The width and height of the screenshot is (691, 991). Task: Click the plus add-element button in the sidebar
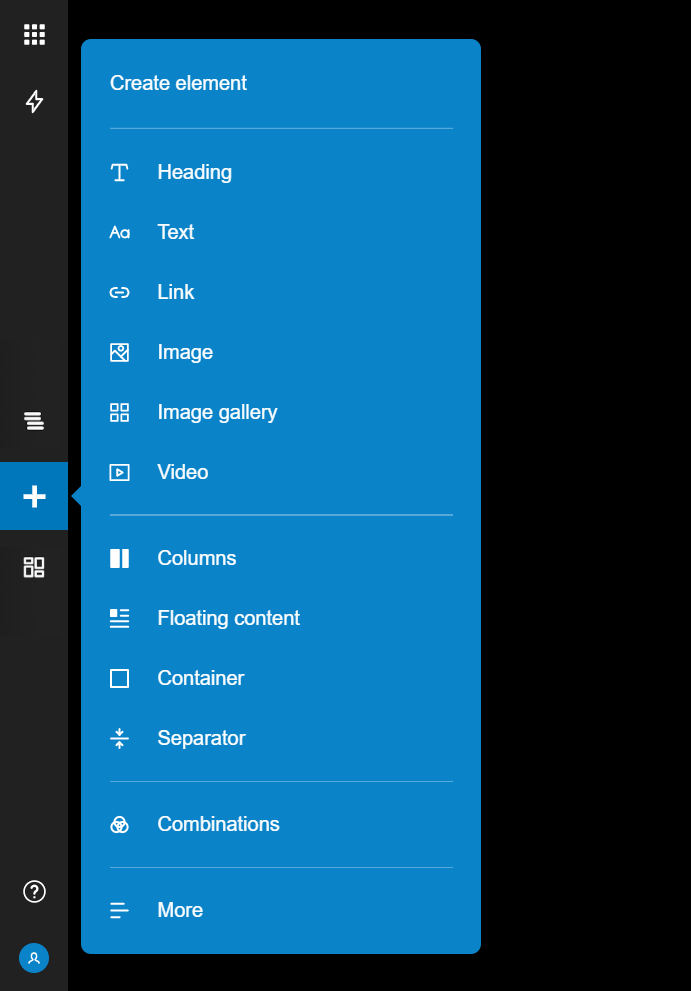coord(34,496)
